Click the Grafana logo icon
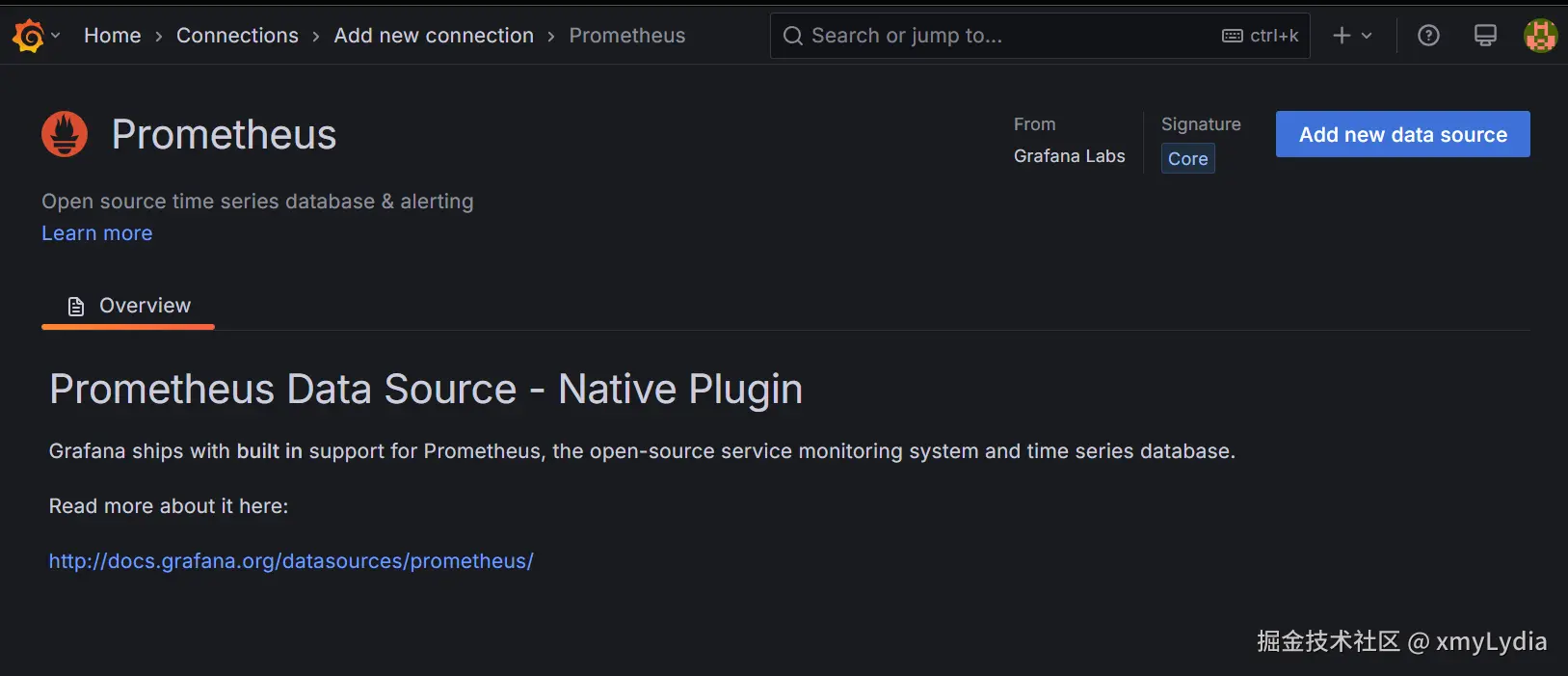 pyautogui.click(x=29, y=36)
